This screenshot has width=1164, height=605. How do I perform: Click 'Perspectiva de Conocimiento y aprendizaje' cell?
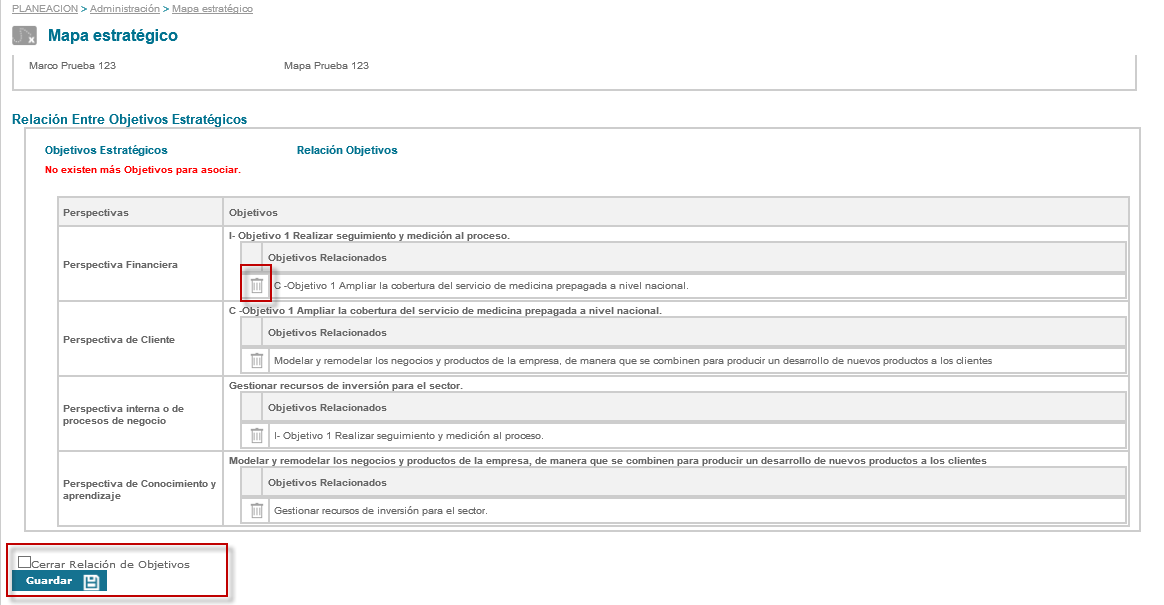pos(139,489)
